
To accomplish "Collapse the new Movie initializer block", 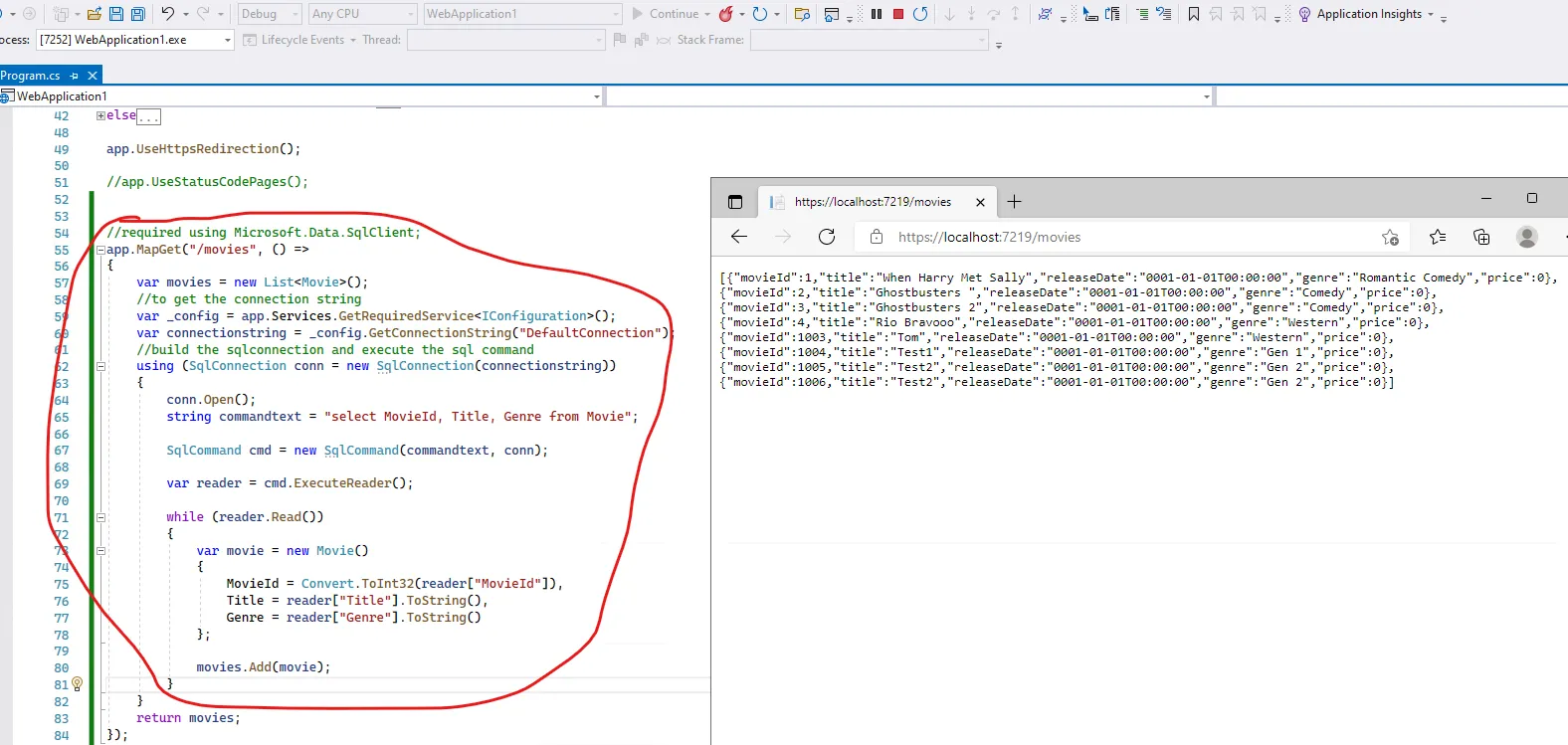I will [100, 550].
